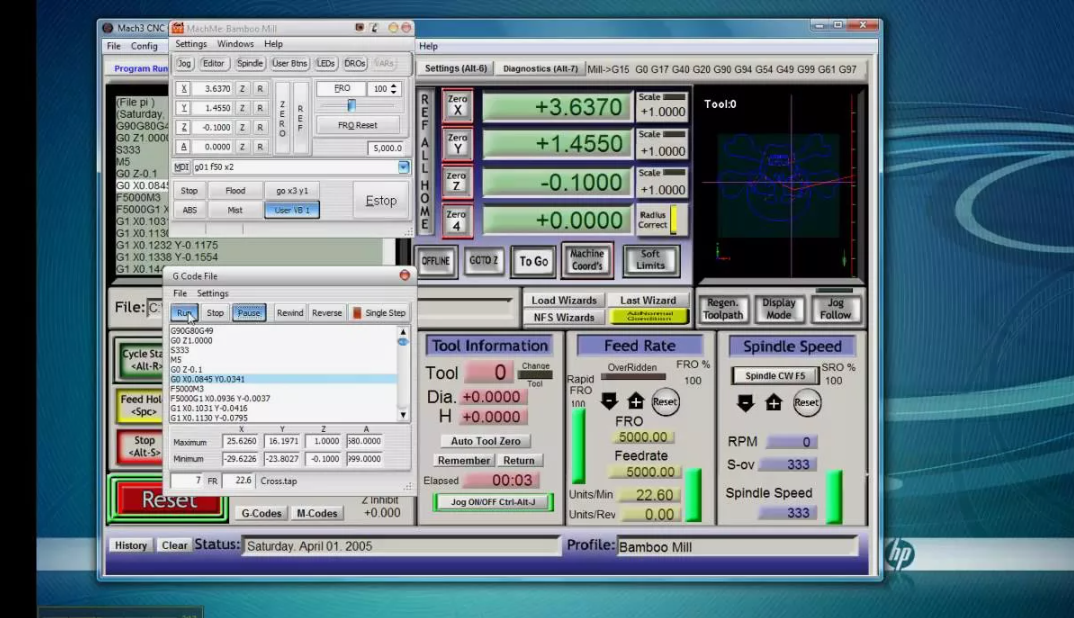Click the spindle speed green bar

point(834,496)
